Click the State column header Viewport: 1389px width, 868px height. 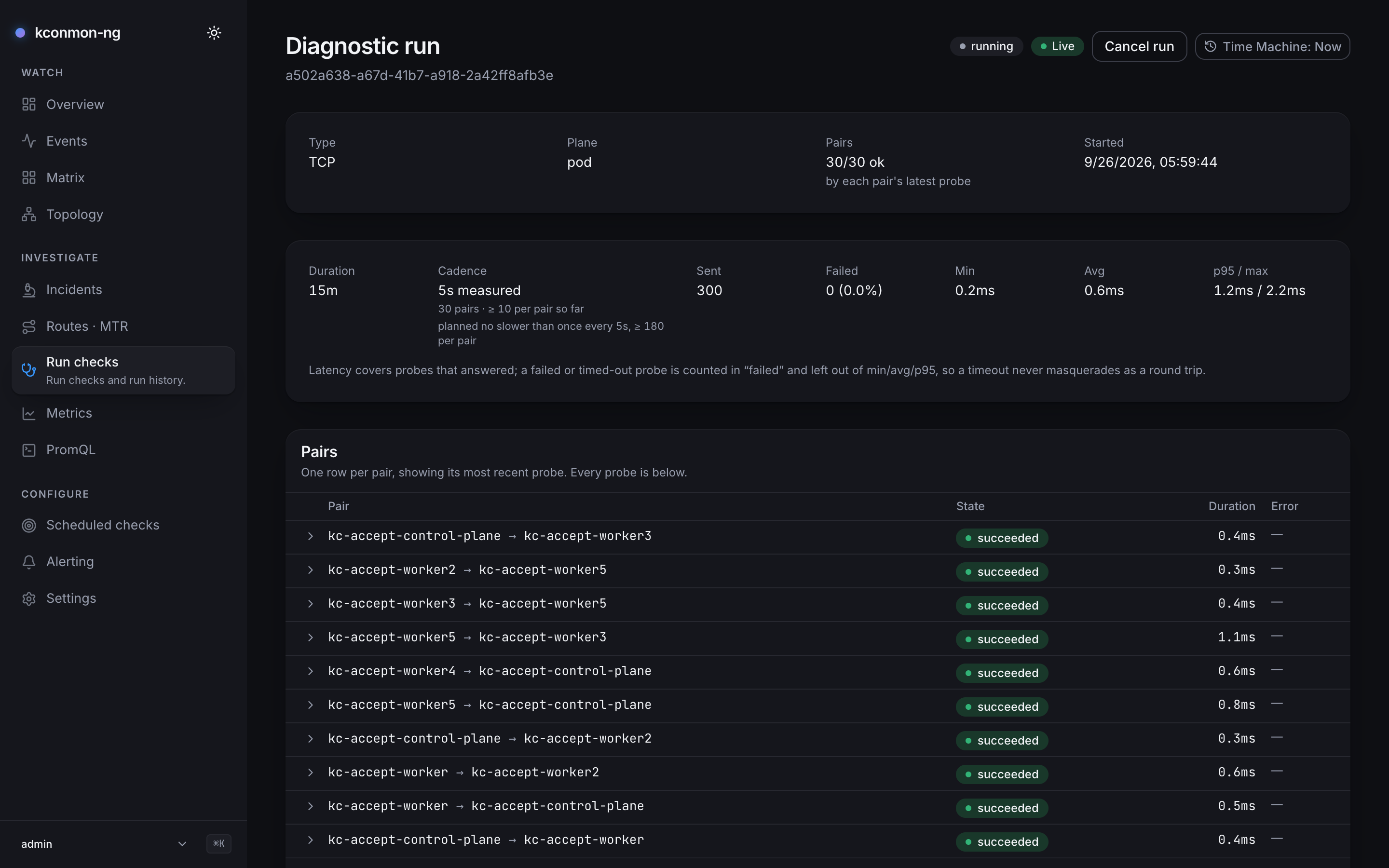click(970, 506)
